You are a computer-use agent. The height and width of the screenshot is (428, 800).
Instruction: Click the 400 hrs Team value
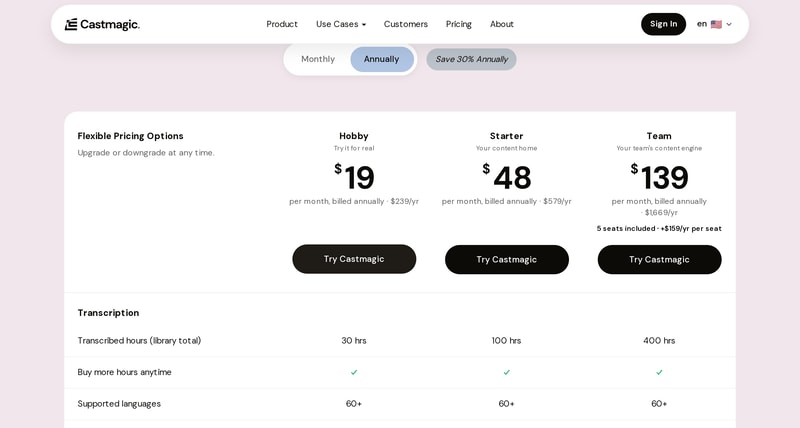[659, 341]
